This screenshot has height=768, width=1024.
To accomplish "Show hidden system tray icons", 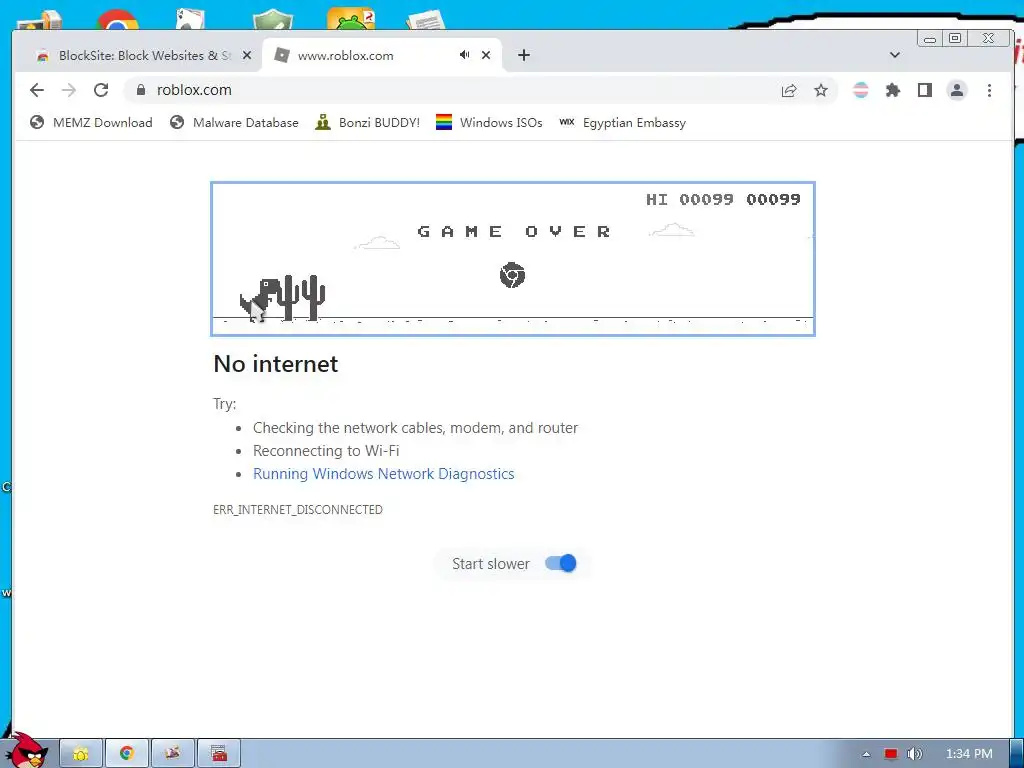I will pos(867,754).
